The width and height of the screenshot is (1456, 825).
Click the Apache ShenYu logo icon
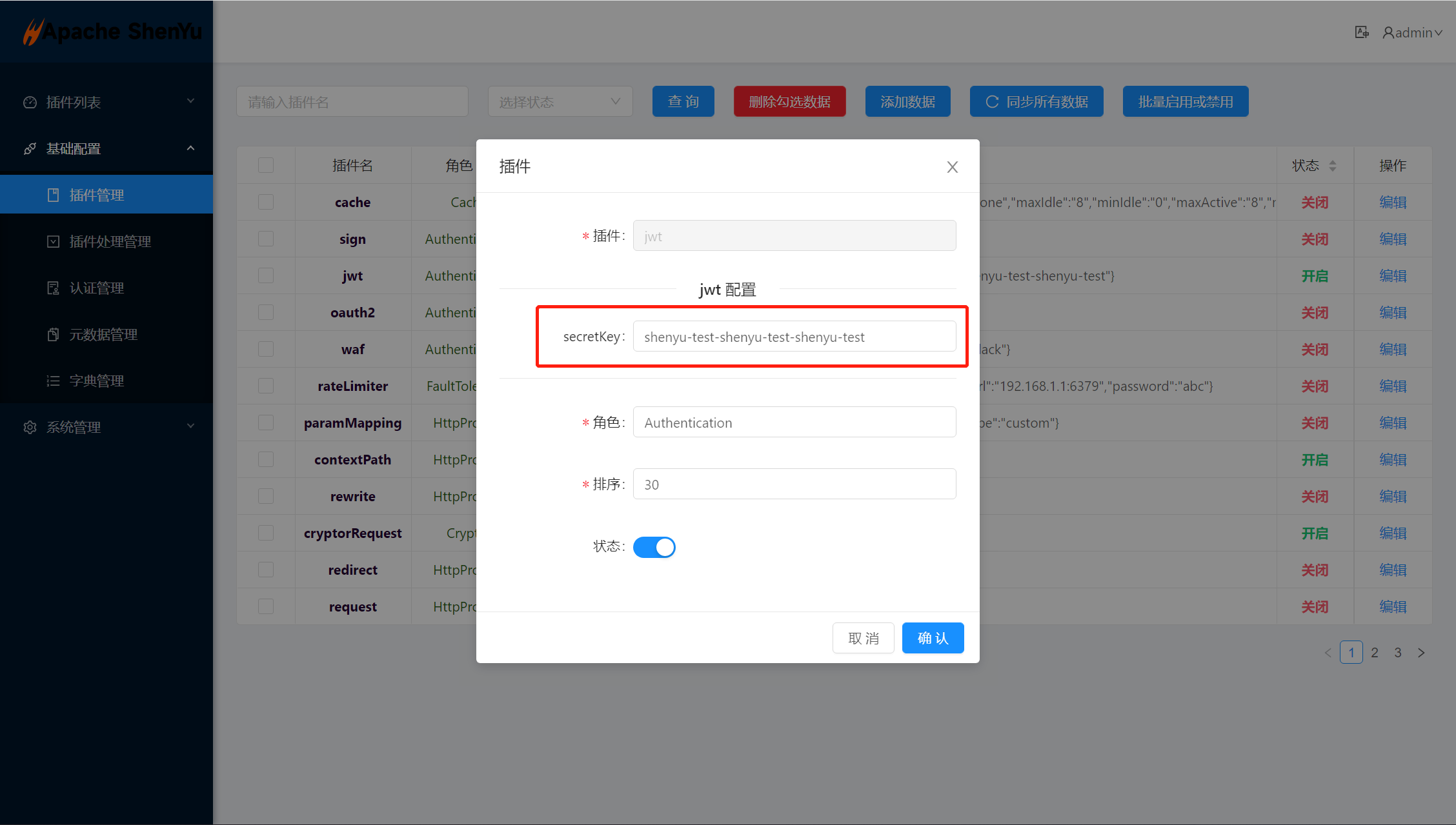[x=30, y=31]
